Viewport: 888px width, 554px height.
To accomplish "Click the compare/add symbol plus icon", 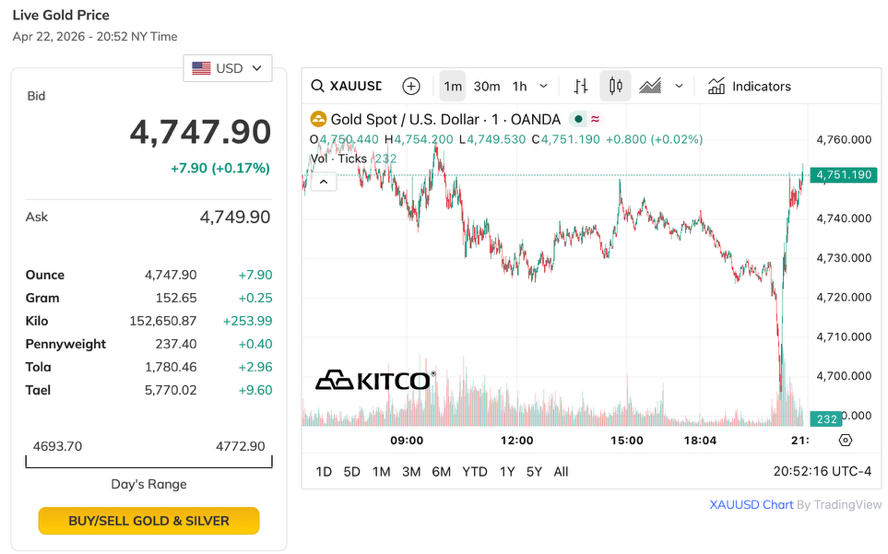I will coord(411,86).
